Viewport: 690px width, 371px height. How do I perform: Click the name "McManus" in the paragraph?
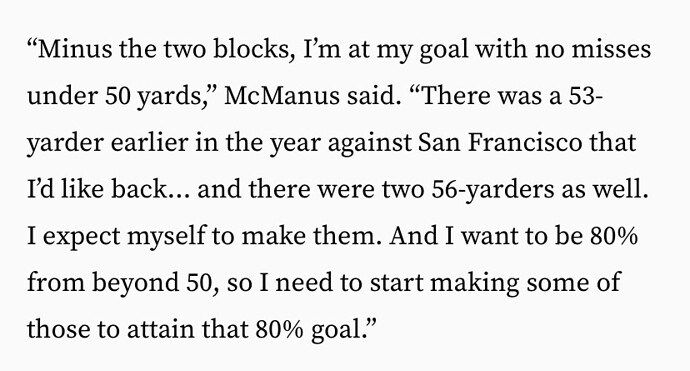(282, 96)
